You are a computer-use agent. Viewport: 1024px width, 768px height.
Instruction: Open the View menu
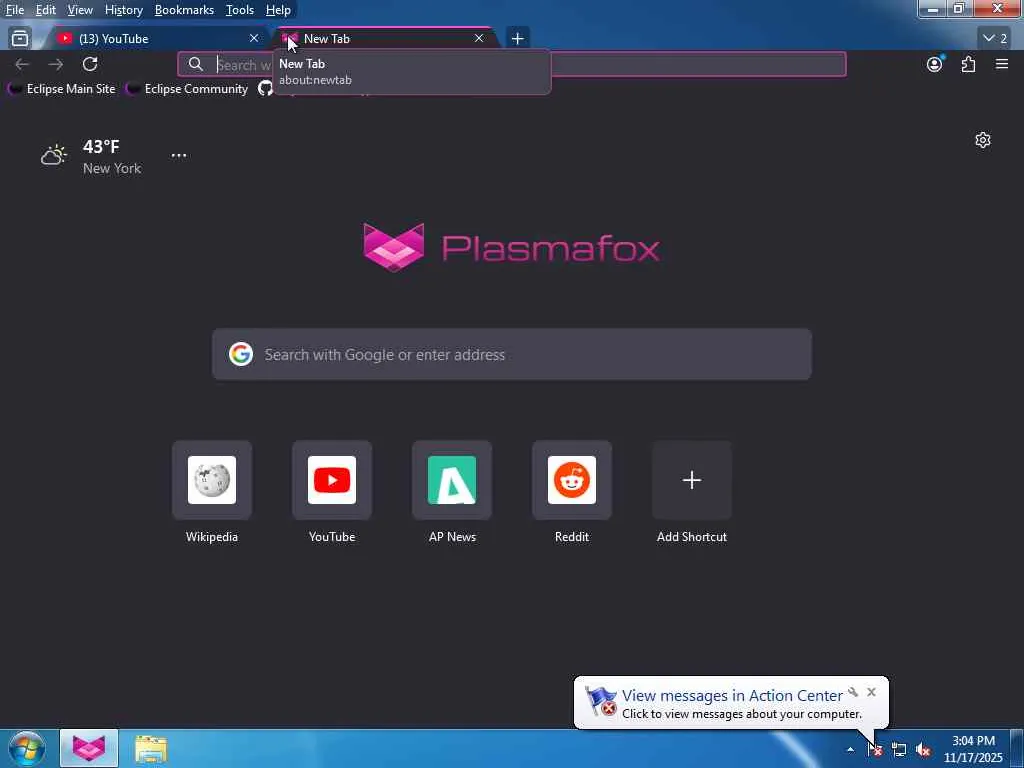tap(80, 10)
